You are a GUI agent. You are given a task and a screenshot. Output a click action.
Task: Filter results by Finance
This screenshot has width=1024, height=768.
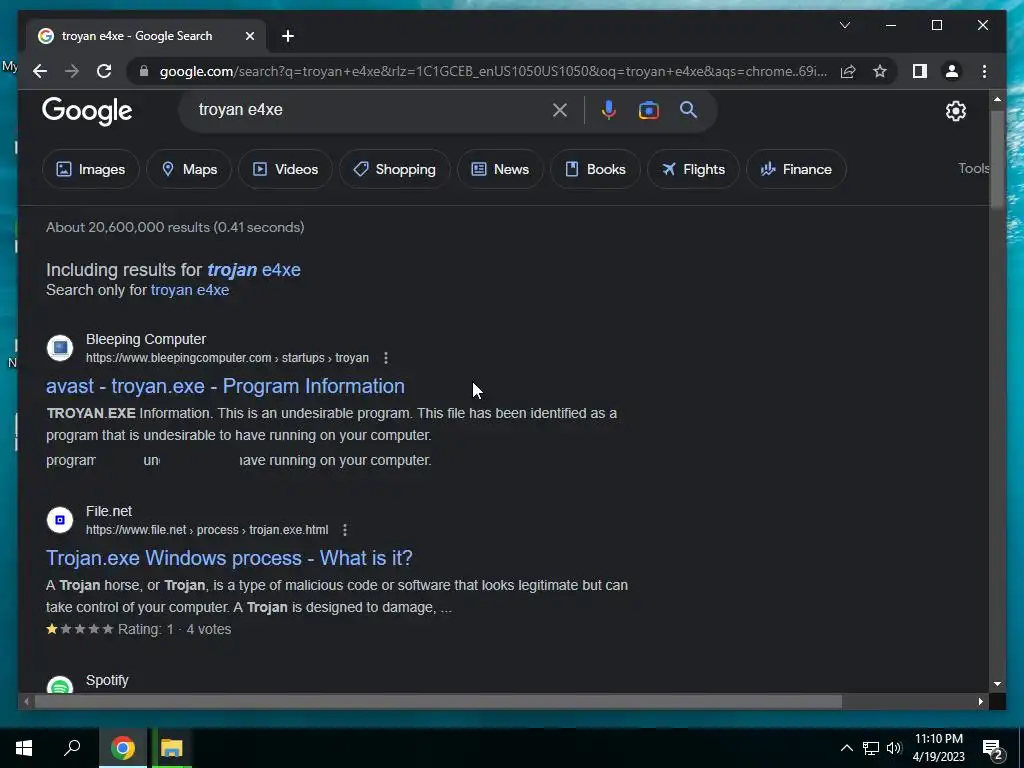pyautogui.click(x=796, y=169)
